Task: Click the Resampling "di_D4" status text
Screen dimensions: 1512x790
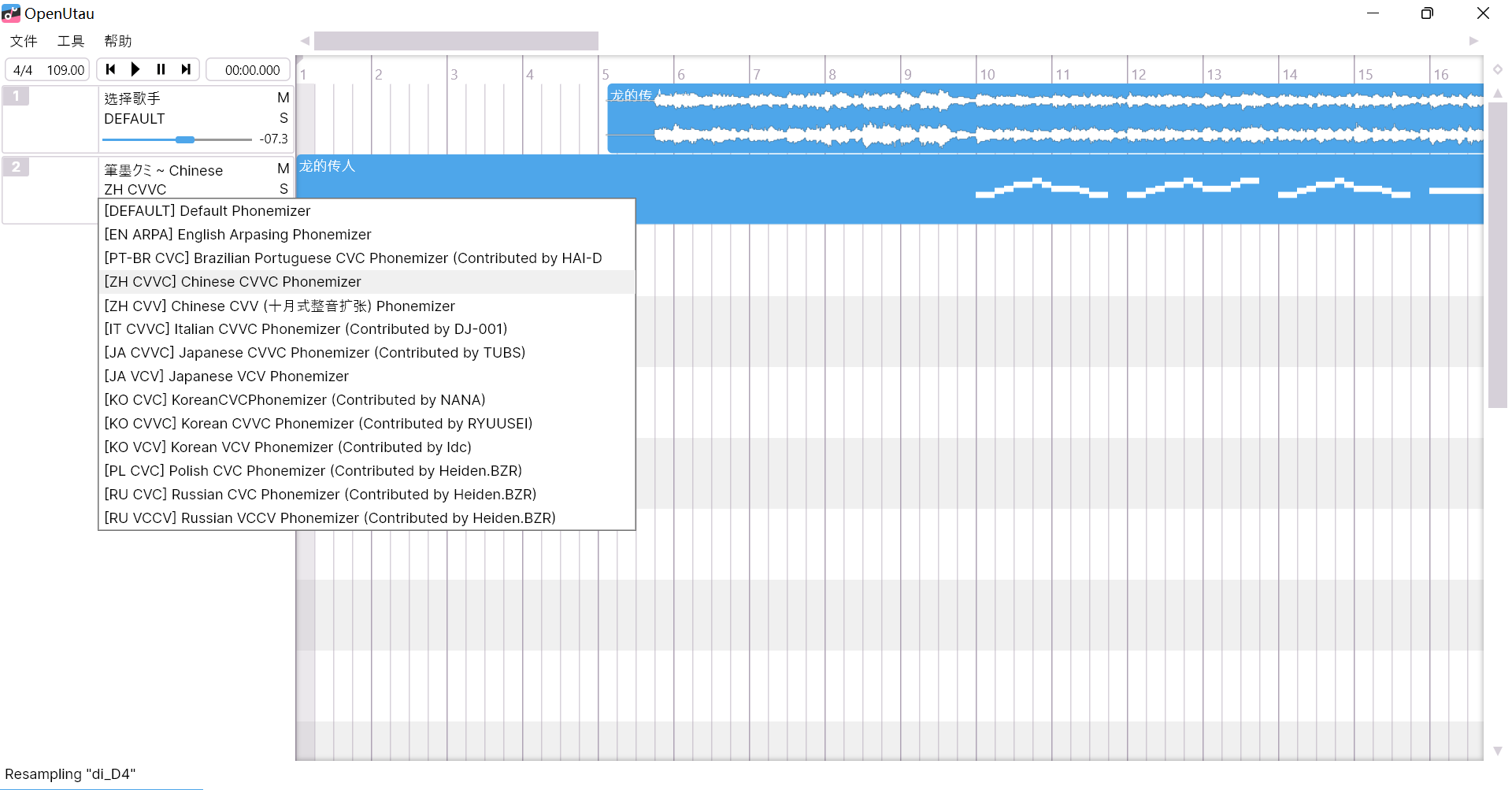Action: [70, 774]
